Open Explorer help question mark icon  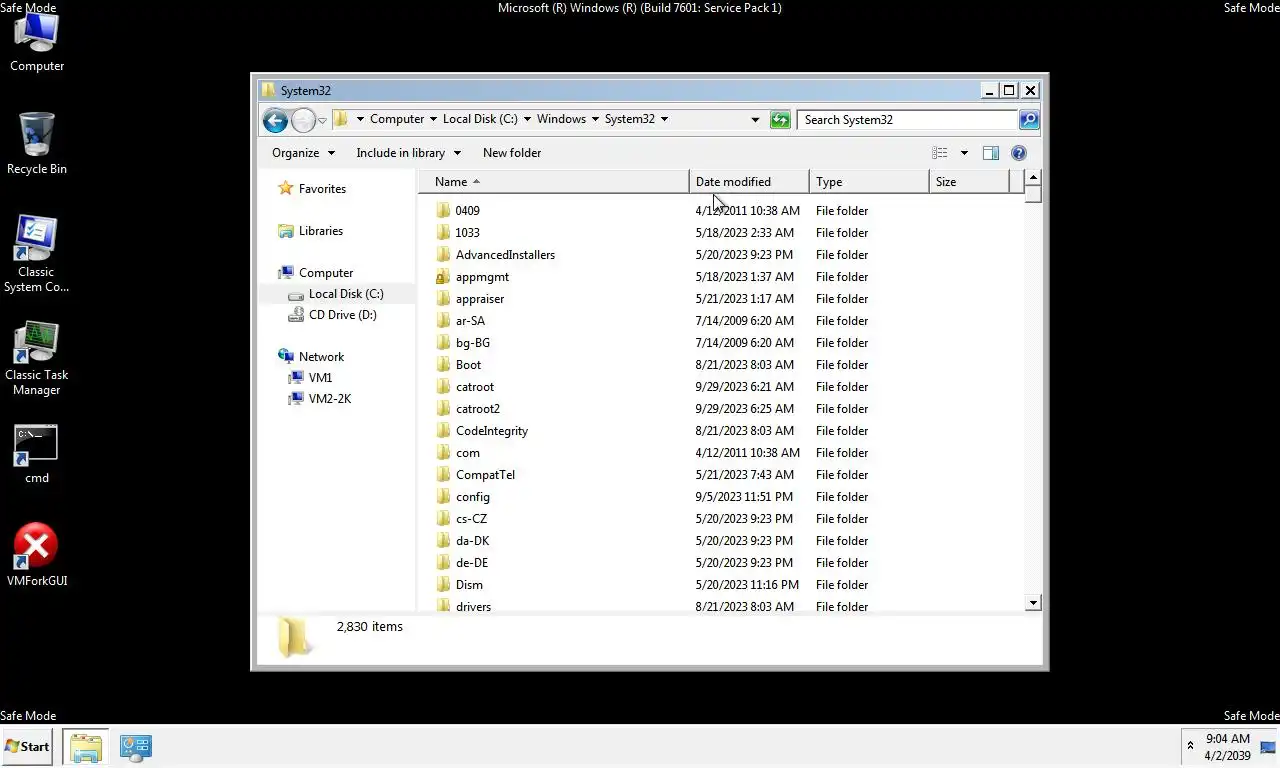[1019, 153]
